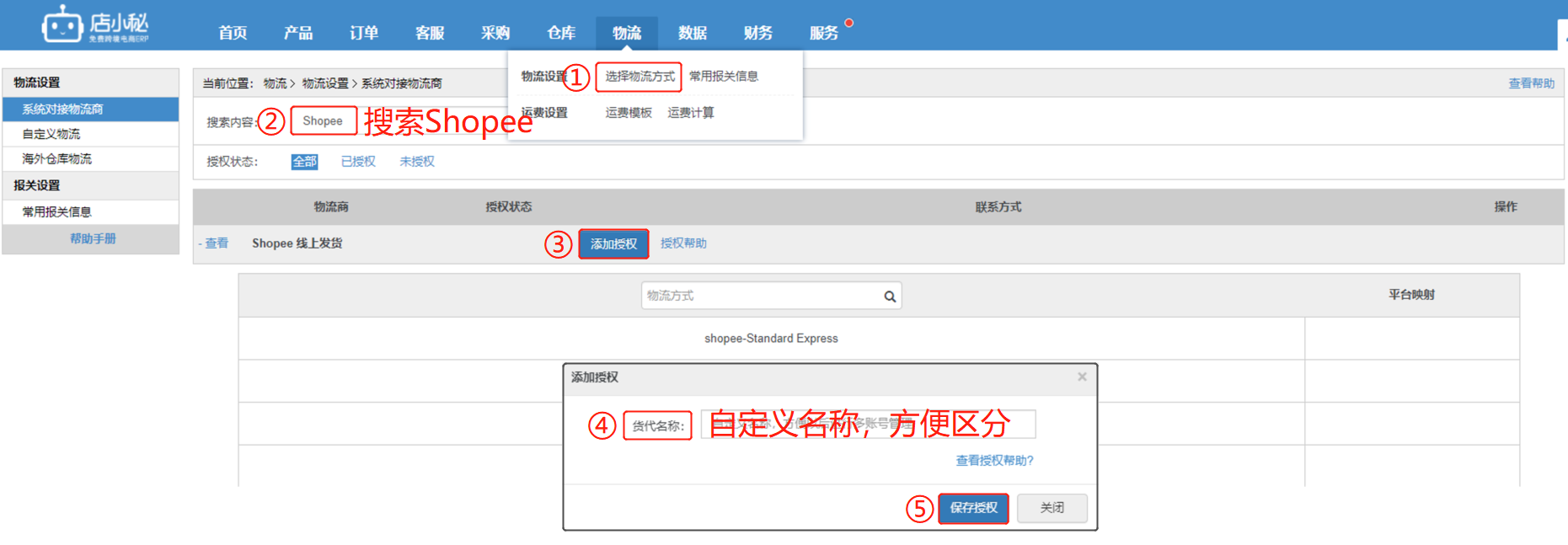Open the 帮助手册 link in sidebar
This screenshot has height=545, width=1568.
pos(93,239)
